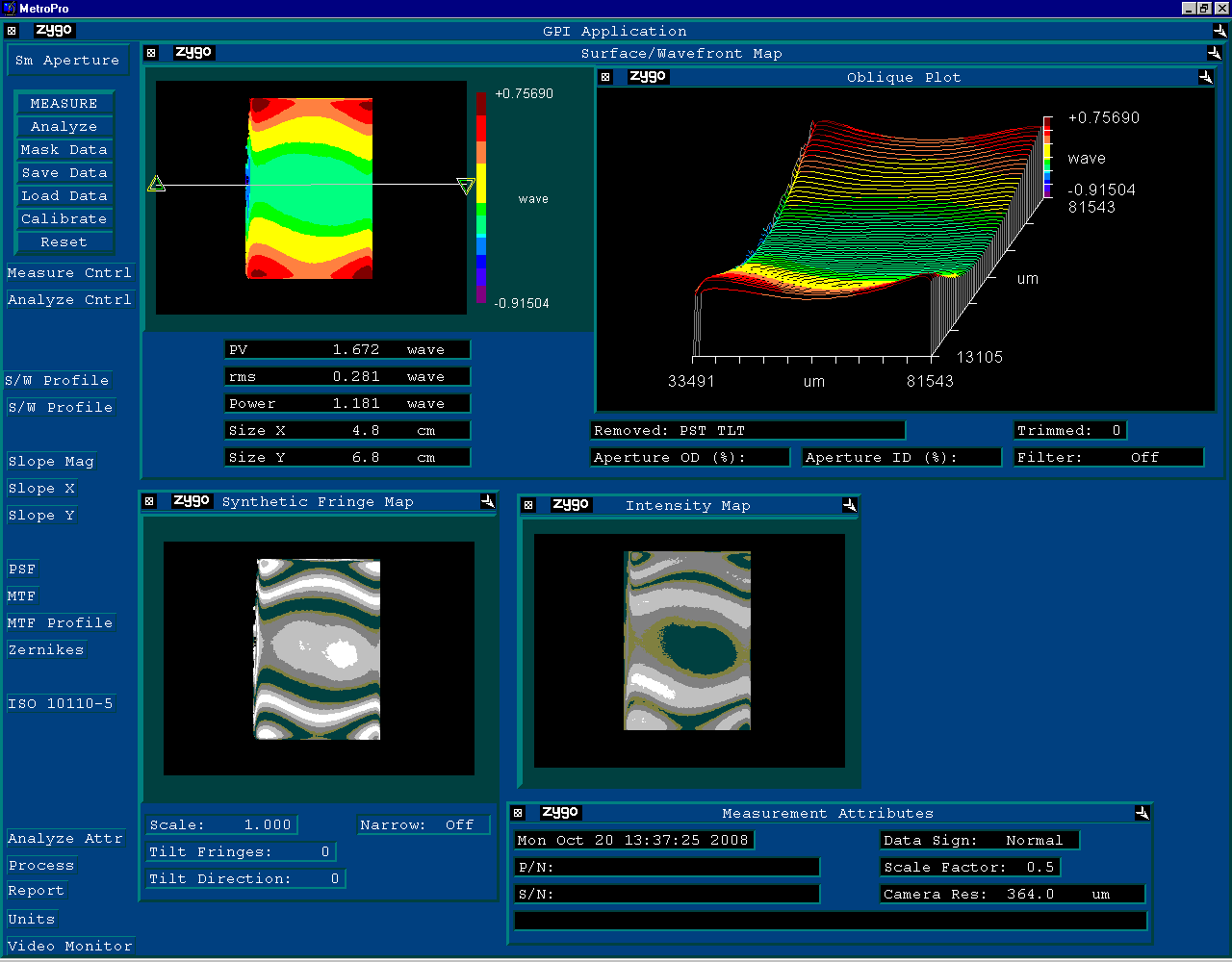The width and height of the screenshot is (1232, 962).
Task: Click the P/N input field
Action: [x=667, y=867]
